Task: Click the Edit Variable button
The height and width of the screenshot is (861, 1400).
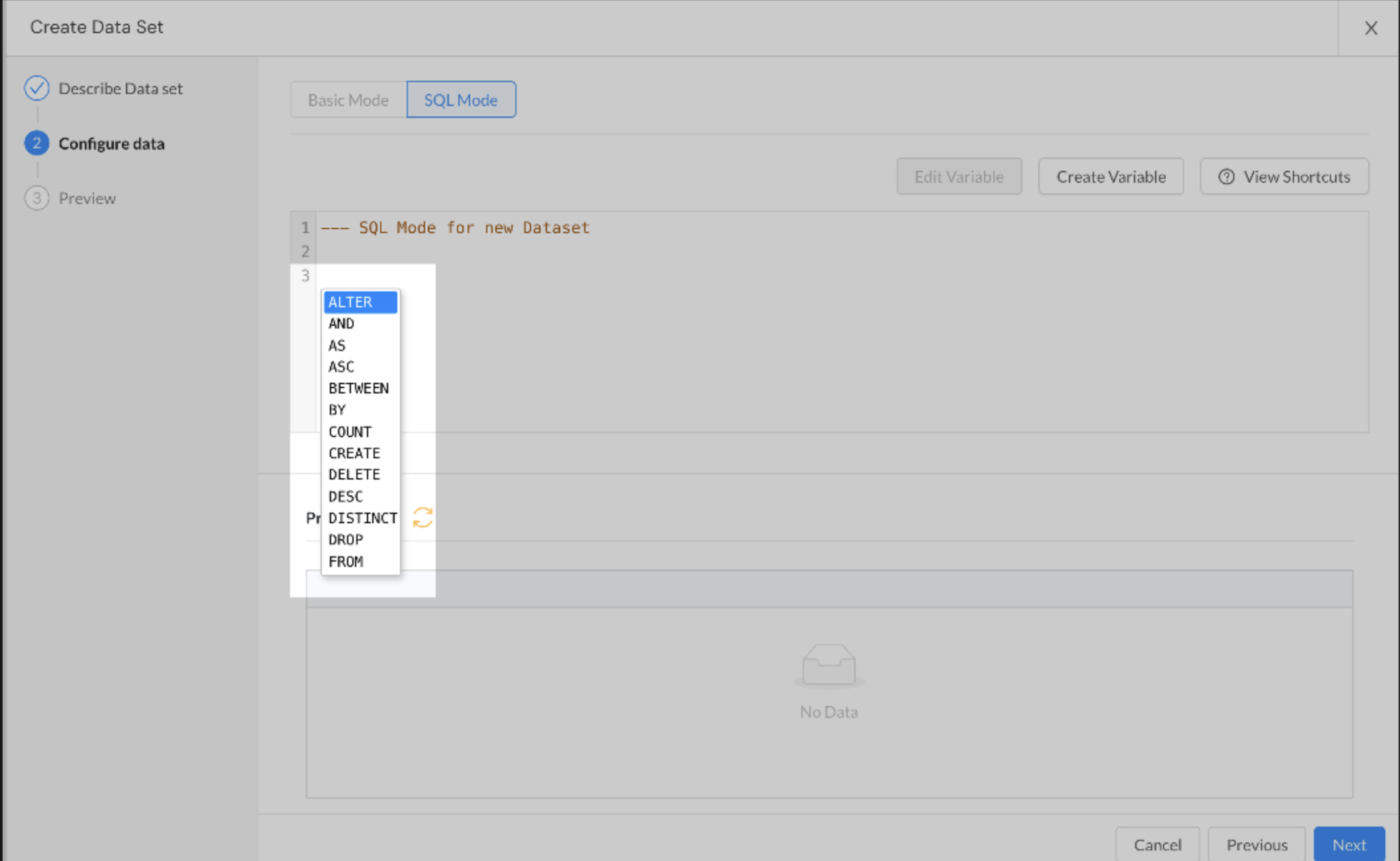Action: click(x=959, y=176)
